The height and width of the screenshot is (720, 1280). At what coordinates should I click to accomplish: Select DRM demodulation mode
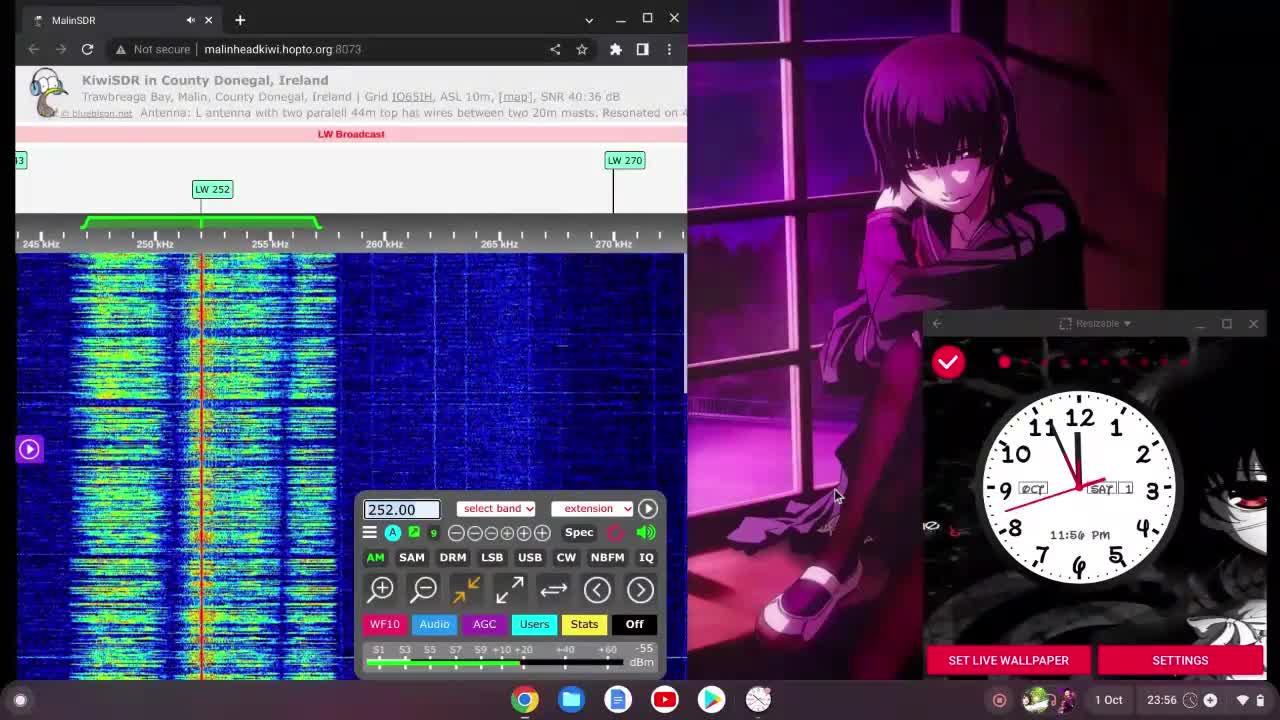point(453,558)
